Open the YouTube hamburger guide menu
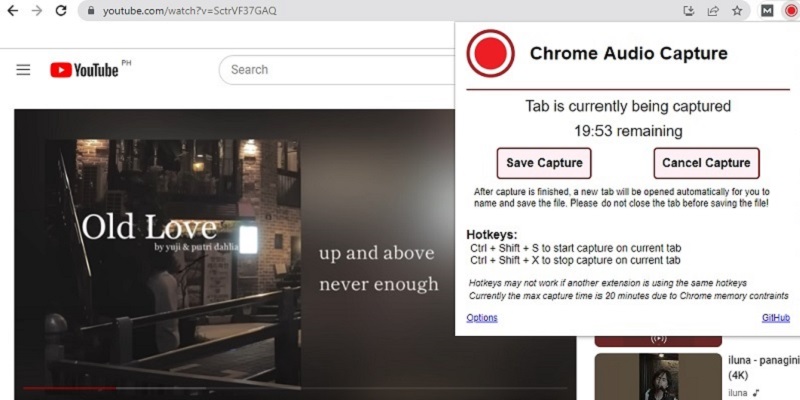 pos(23,70)
